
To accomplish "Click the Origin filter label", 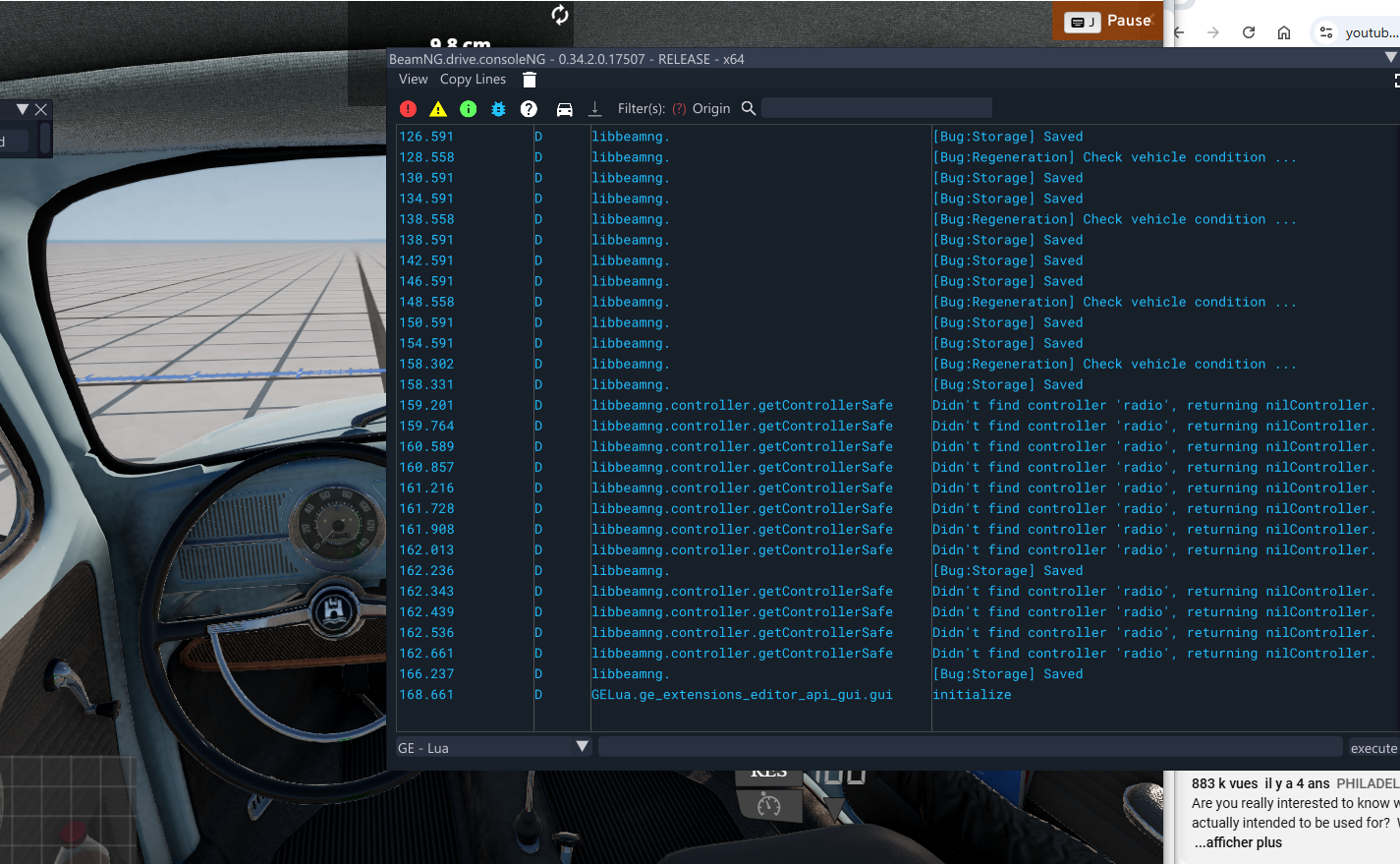I will pos(711,109).
